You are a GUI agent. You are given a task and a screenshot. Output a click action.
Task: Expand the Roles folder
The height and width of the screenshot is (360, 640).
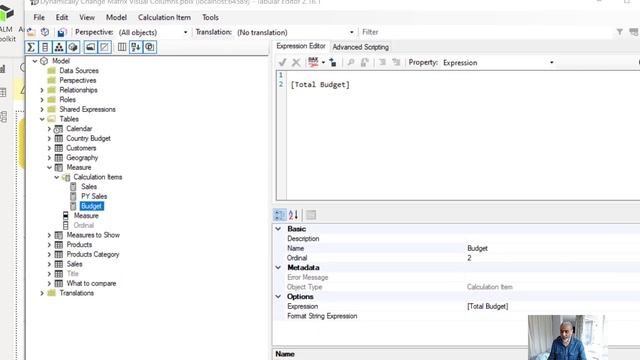pyautogui.click(x=42, y=100)
